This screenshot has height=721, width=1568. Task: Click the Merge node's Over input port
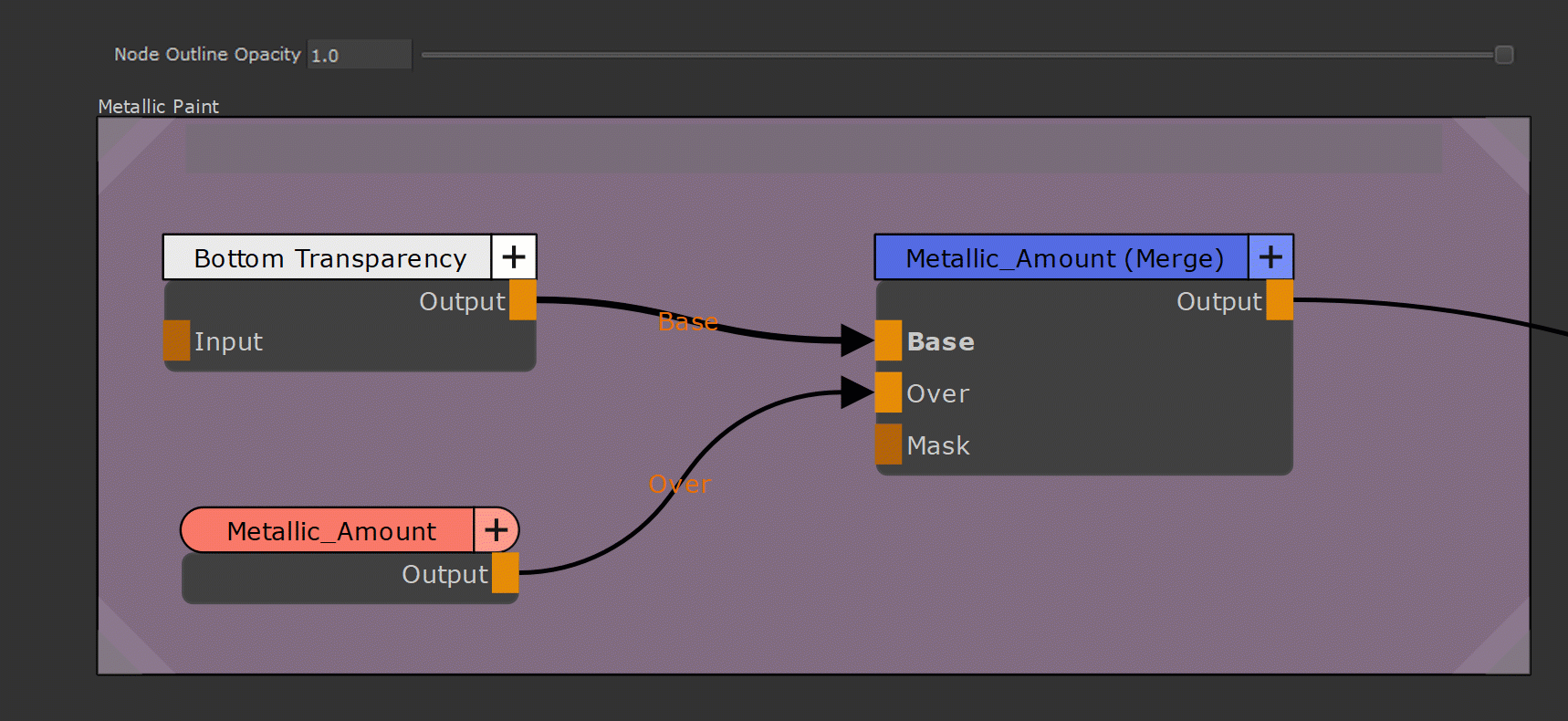click(888, 392)
